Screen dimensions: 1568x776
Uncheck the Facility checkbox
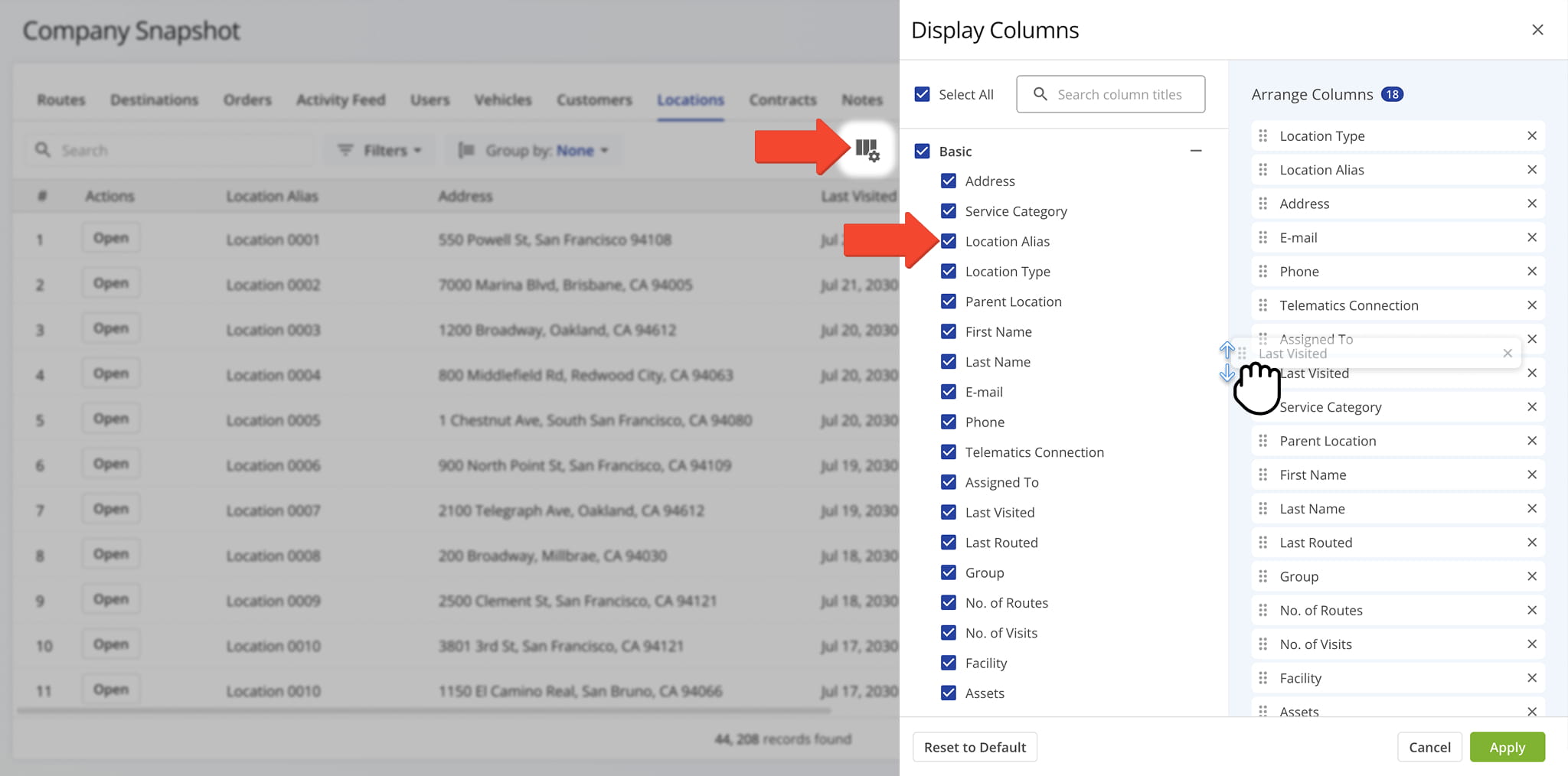(x=949, y=663)
